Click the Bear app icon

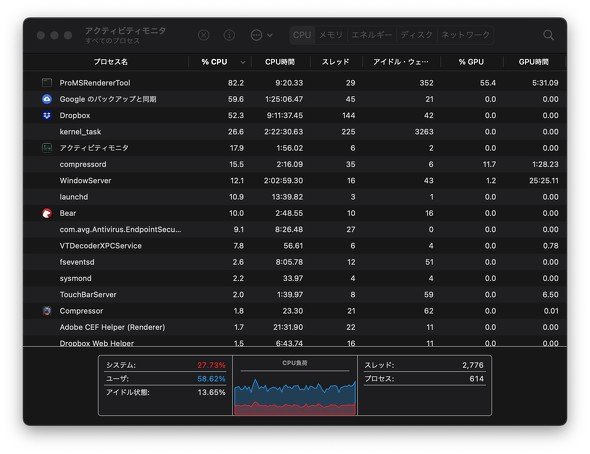(x=47, y=213)
